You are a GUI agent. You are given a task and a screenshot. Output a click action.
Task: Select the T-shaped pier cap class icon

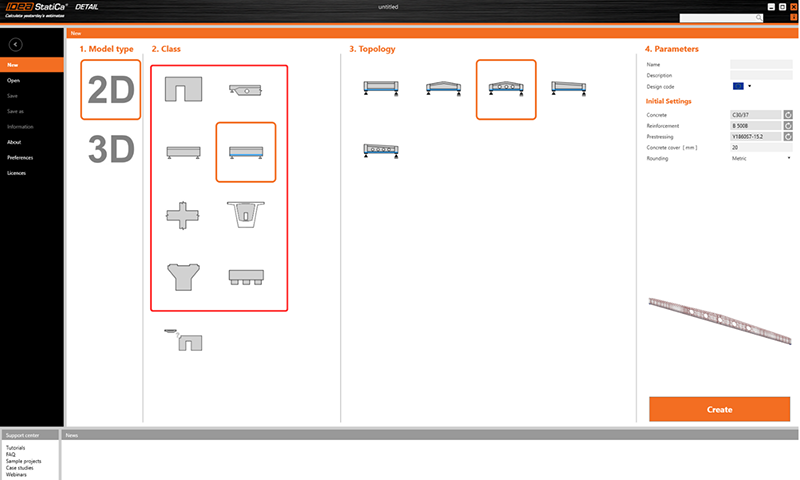183,277
